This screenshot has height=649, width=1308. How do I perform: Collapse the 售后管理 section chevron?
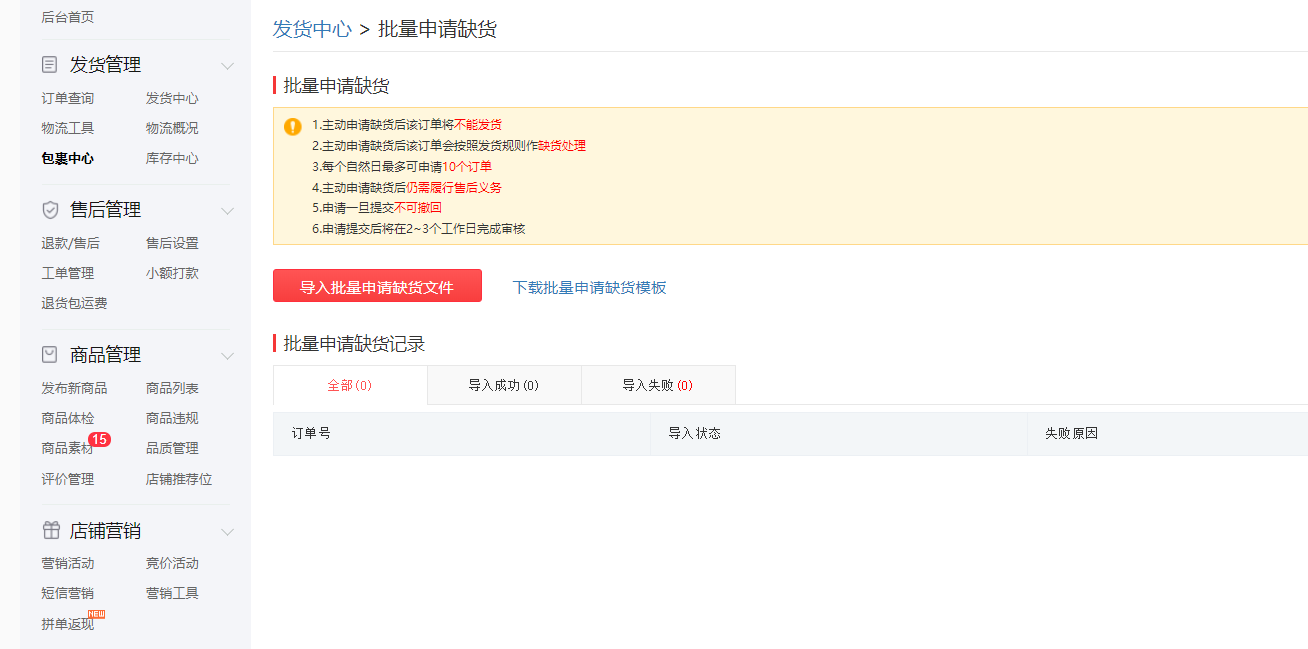click(x=227, y=211)
